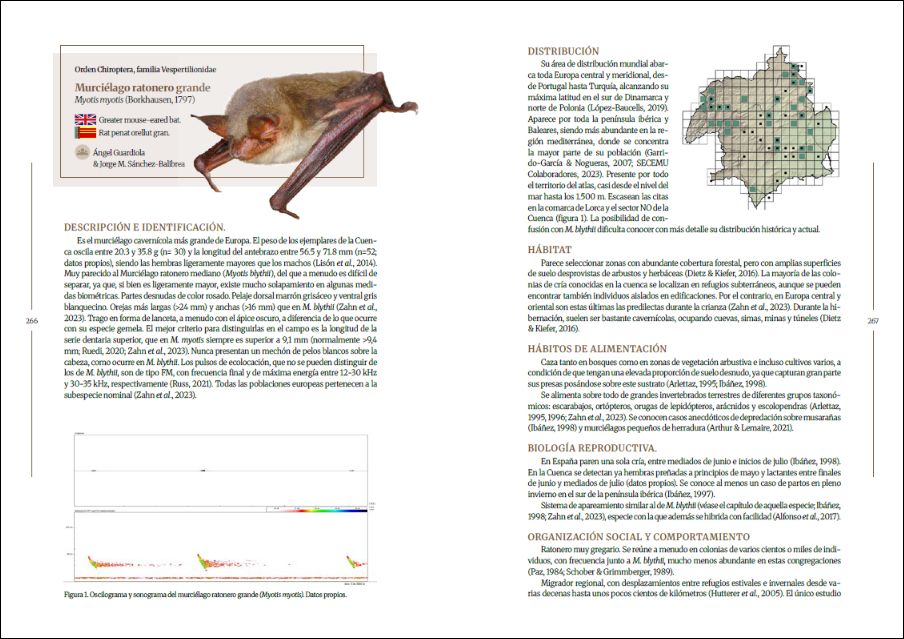The width and height of the screenshot is (904, 639).
Task: Click the title 'Murciélago ratonero grande'
Action: [x=142, y=88]
